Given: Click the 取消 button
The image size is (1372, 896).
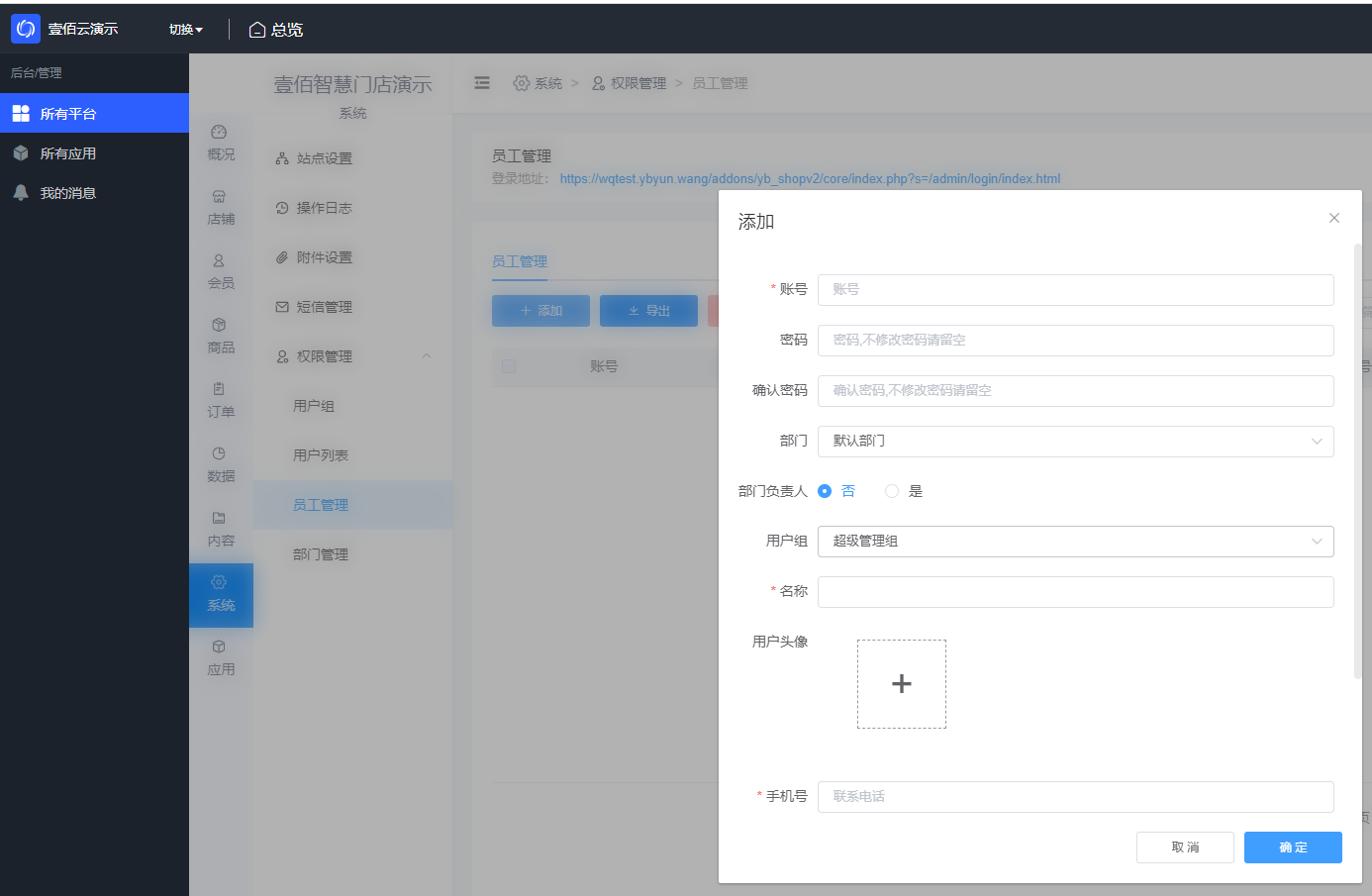Looking at the screenshot, I should (1185, 847).
